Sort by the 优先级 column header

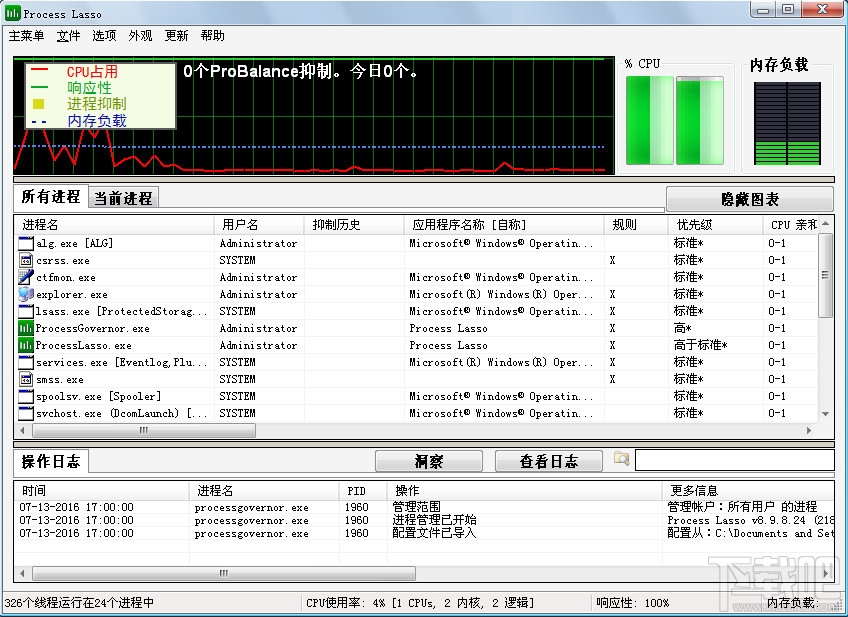pyautogui.click(x=716, y=225)
